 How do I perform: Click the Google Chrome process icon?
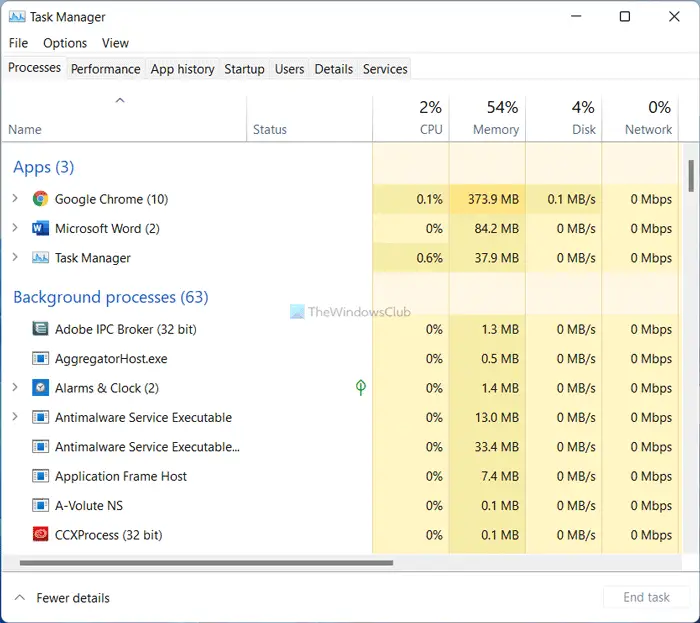[x=40, y=199]
